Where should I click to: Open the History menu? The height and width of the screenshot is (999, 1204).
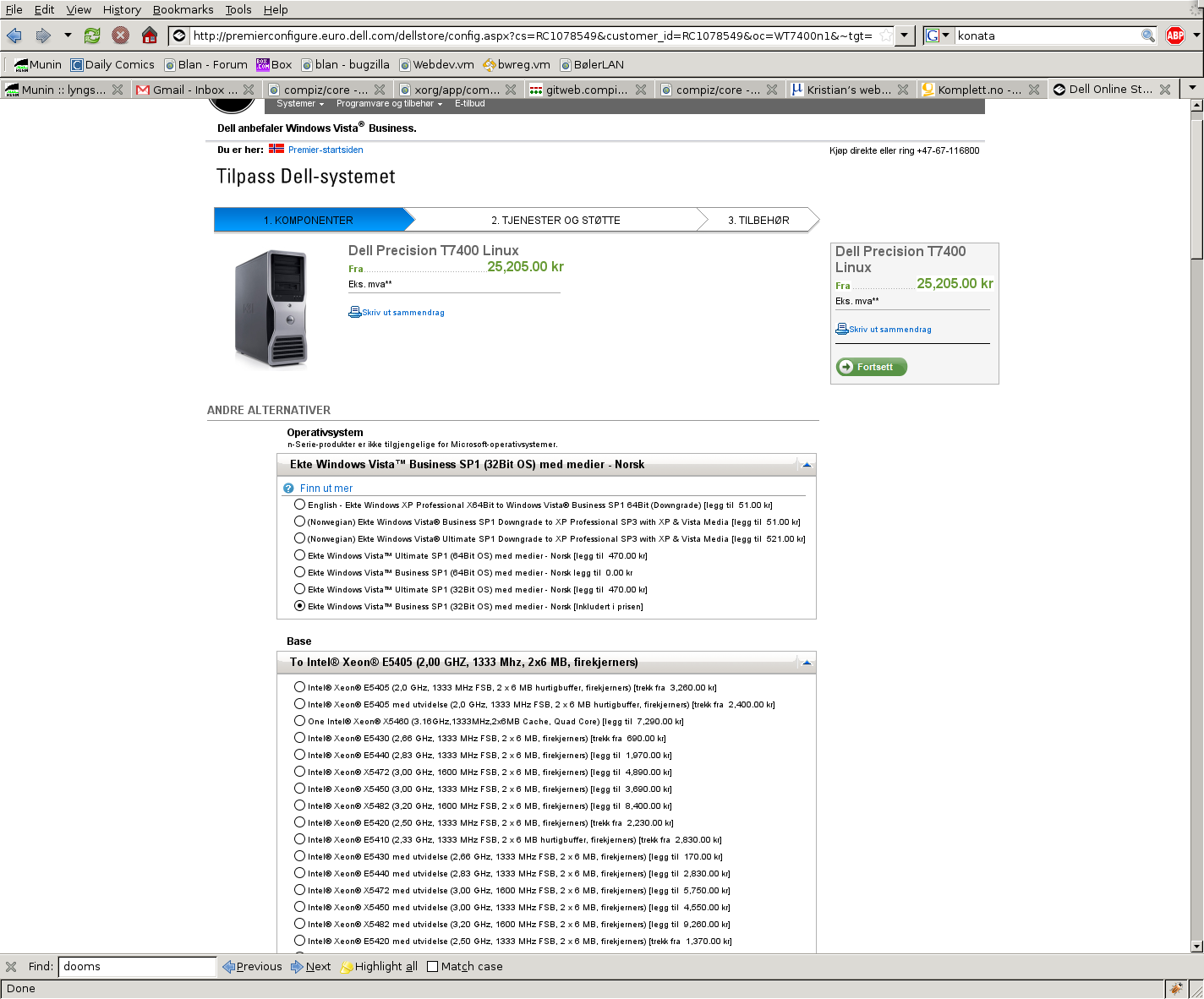pyautogui.click(x=122, y=9)
